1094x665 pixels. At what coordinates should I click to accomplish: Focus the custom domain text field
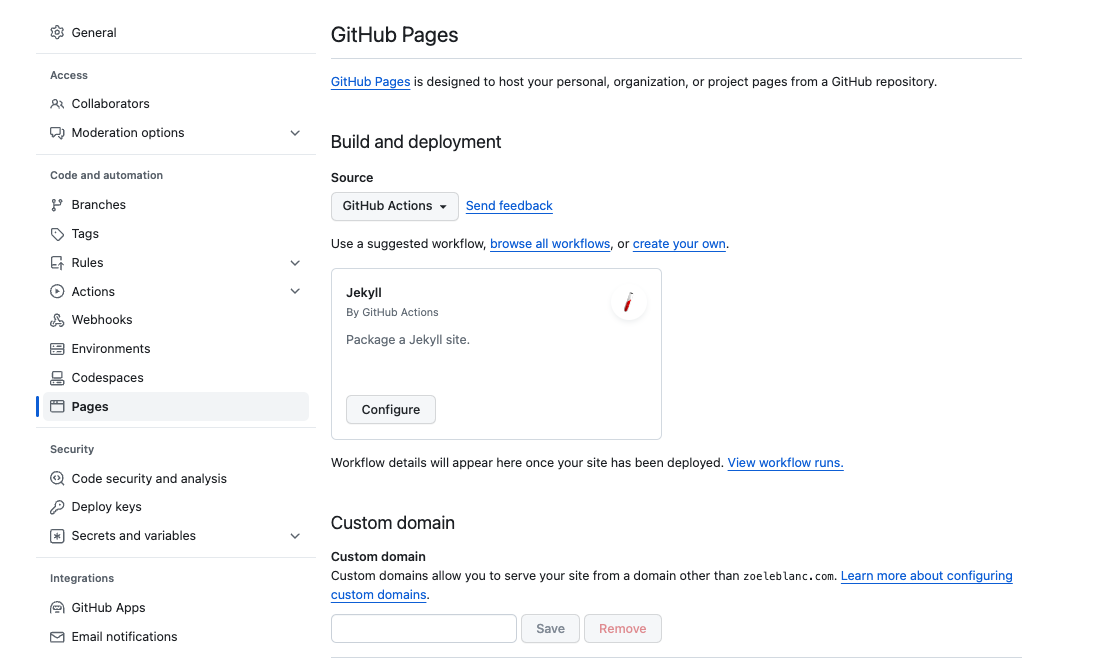(423, 629)
